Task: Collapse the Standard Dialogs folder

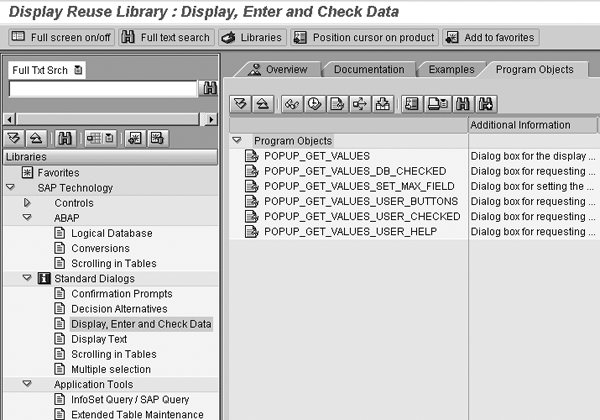Action: (x=27, y=278)
